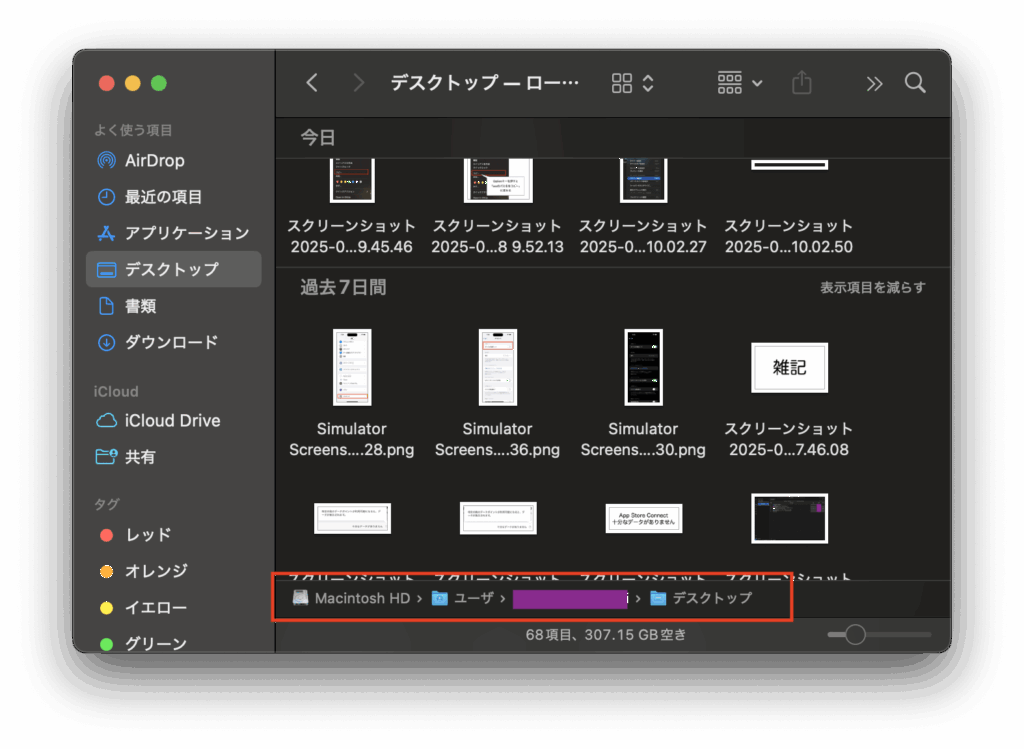This screenshot has height=749, width=1024.
Task: Open iCloud Drive in the sidebar
Action: 173,421
